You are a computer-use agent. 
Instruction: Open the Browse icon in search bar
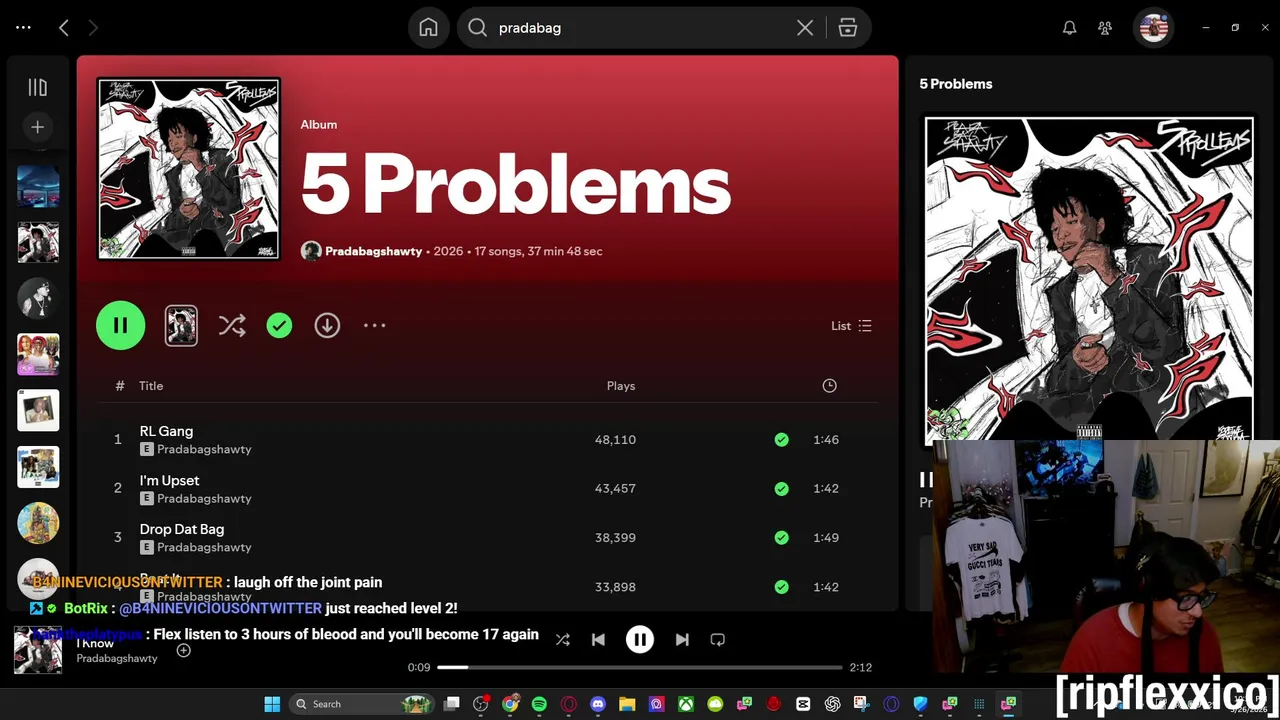click(x=848, y=28)
